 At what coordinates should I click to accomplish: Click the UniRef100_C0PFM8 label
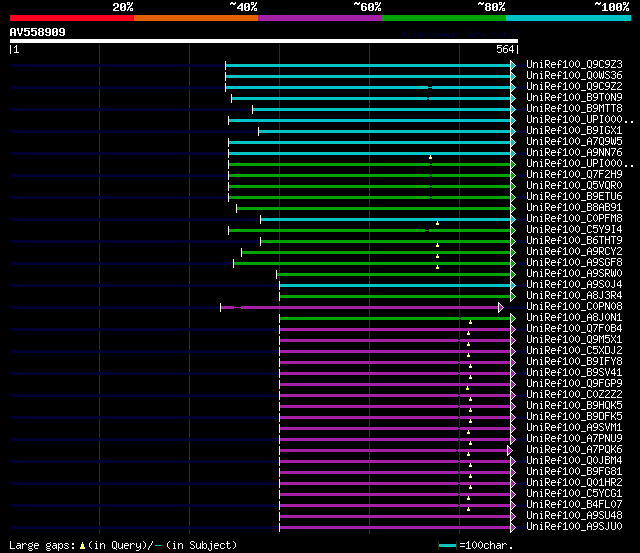[574, 219]
